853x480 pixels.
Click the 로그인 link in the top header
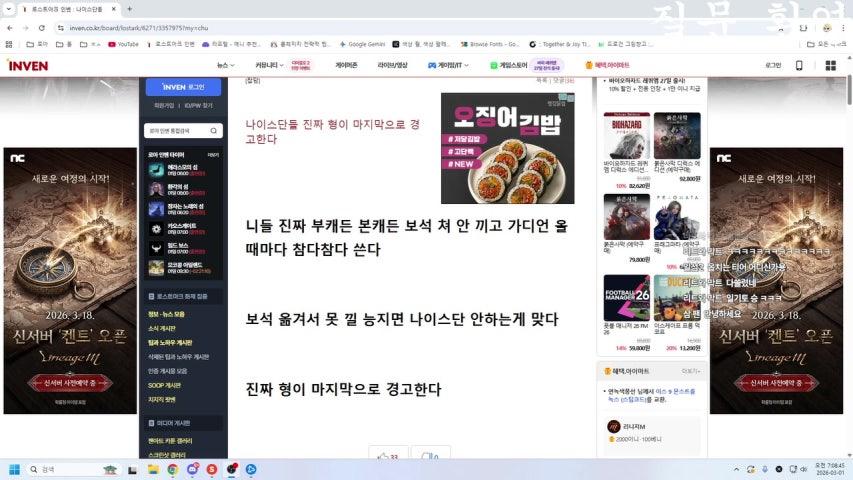tap(772, 65)
